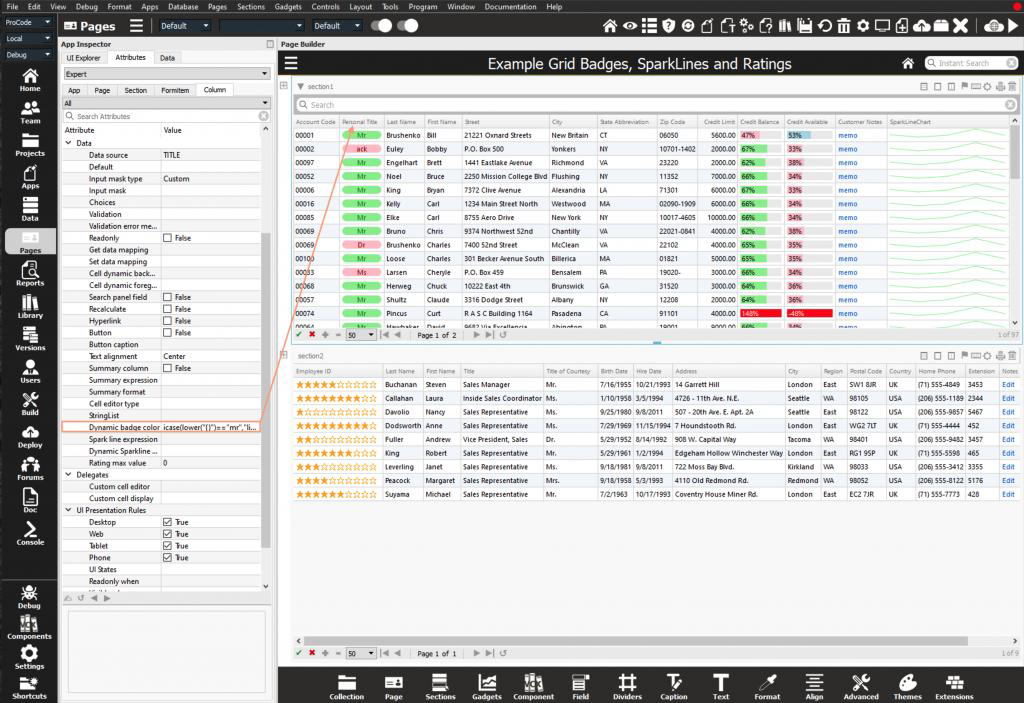Click the memo link for account 00001

[847, 135]
